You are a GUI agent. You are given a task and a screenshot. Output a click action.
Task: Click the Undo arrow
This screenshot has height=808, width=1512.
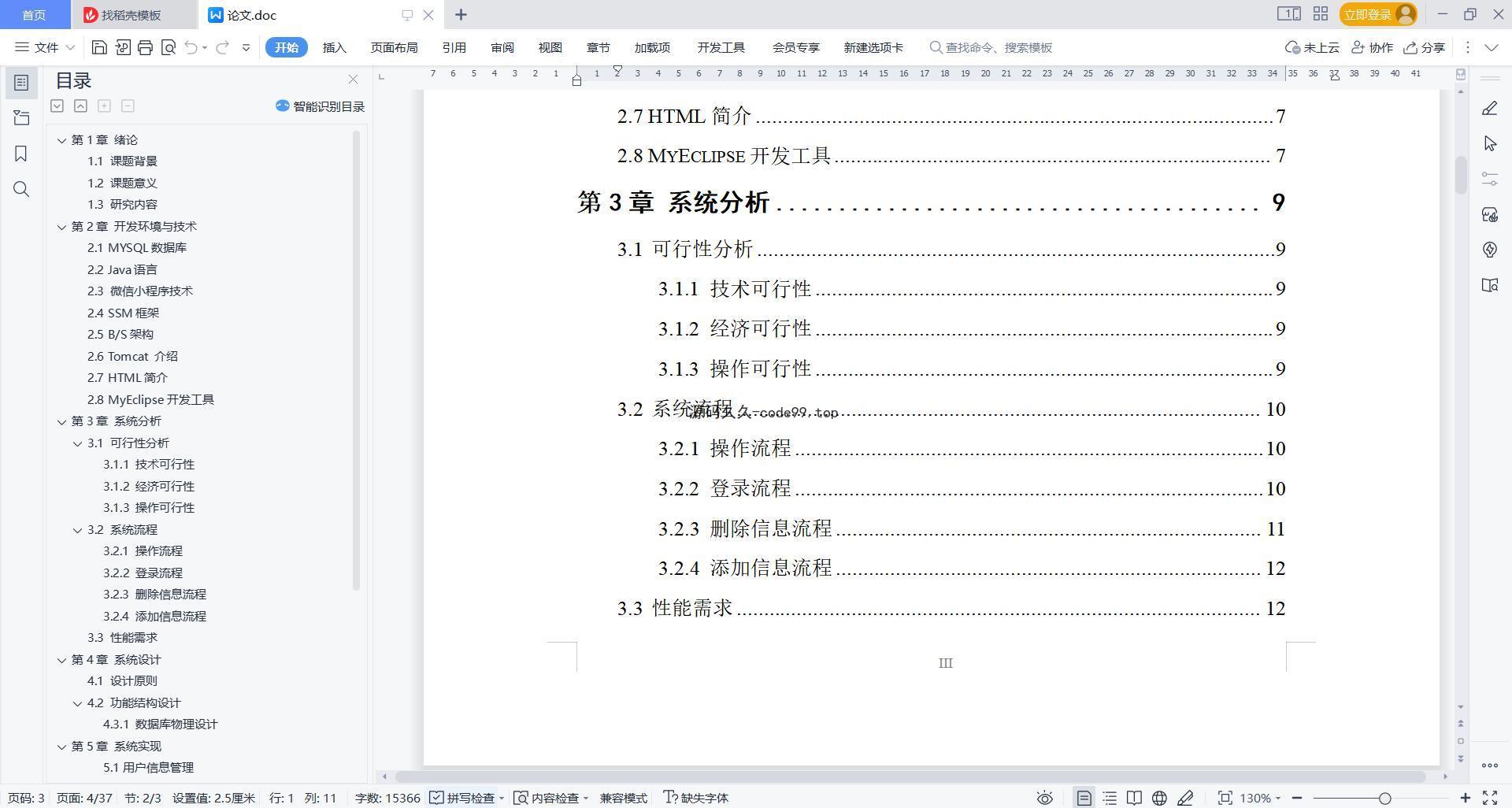(191, 47)
